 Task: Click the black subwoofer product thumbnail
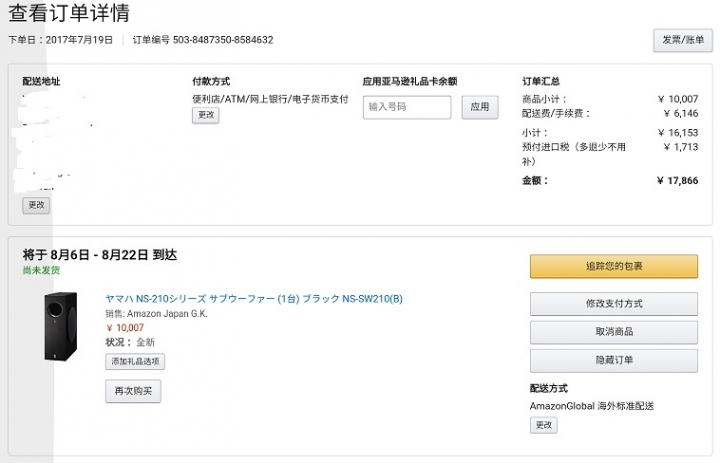click(x=61, y=326)
